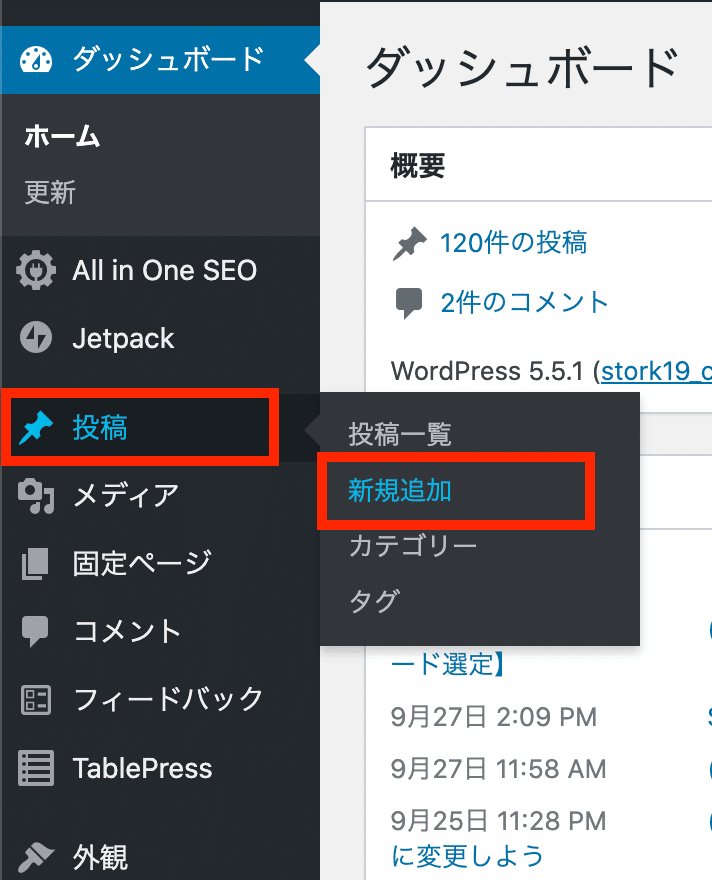This screenshot has width=712, height=880.
Task: Choose 新規追加 from the flyout submenu
Action: coord(399,491)
